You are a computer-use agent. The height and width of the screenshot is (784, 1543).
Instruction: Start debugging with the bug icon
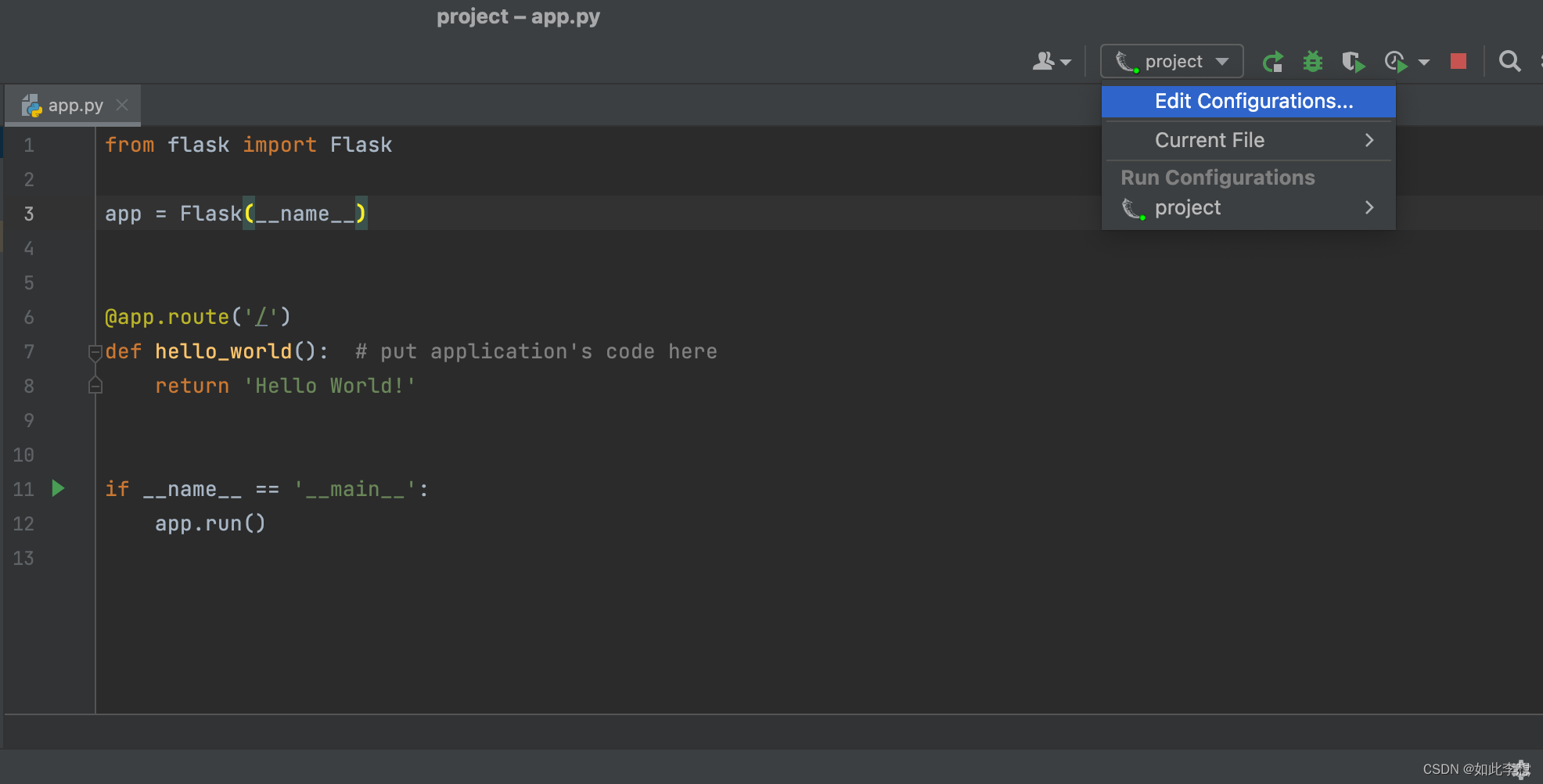tap(1313, 61)
